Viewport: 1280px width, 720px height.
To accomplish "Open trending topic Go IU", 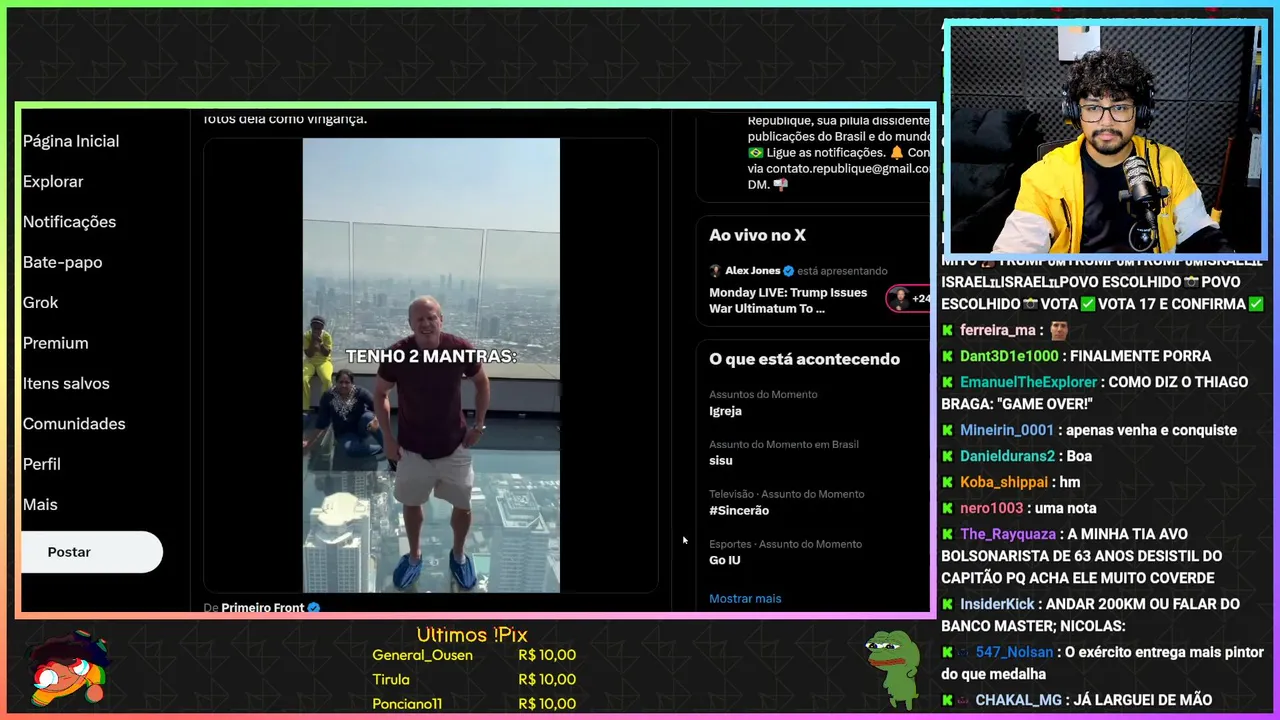I will (725, 561).
